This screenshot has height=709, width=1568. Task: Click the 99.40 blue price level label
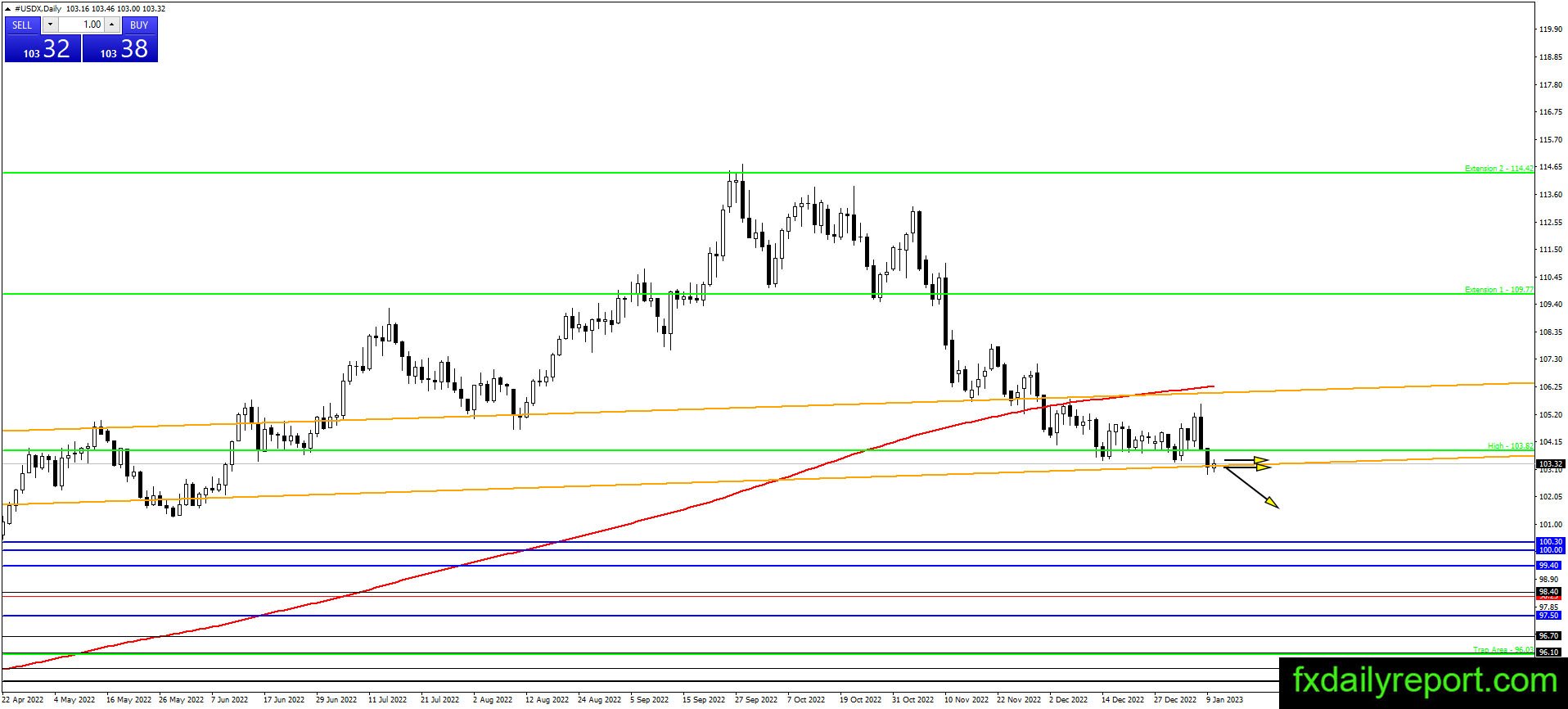[1548, 566]
